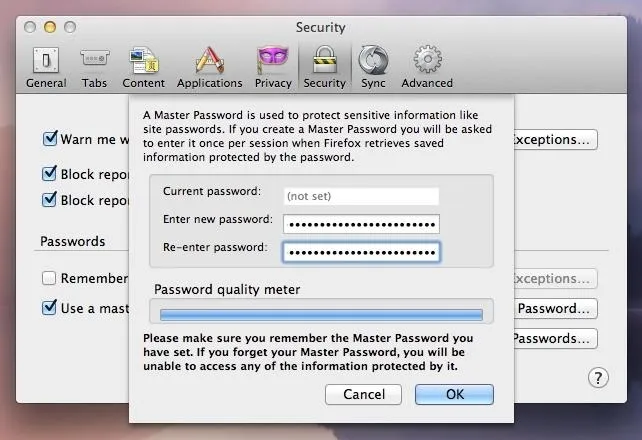The width and height of the screenshot is (642, 440).
Task: Click the help question mark button
Action: tap(598, 378)
